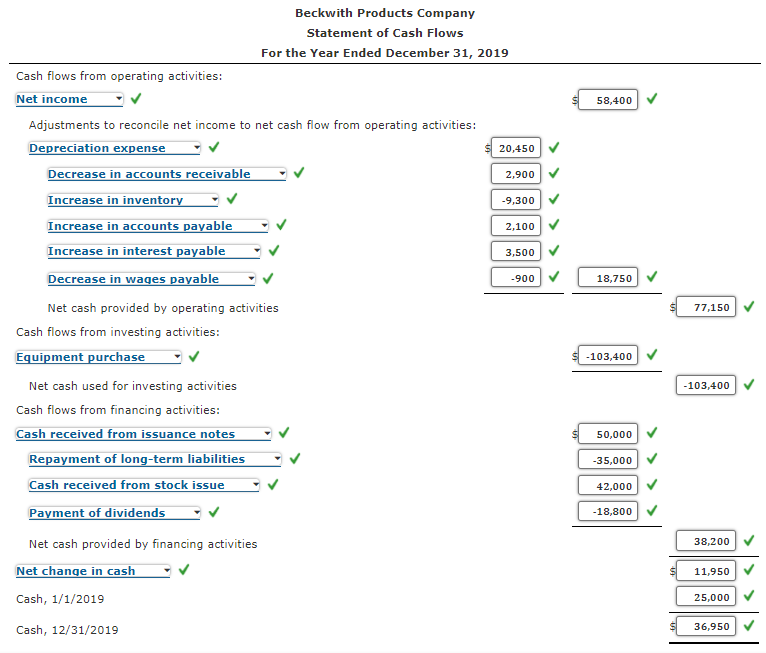The width and height of the screenshot is (766, 653).
Task: Select the financing activities total 38,200
Action: point(706,541)
